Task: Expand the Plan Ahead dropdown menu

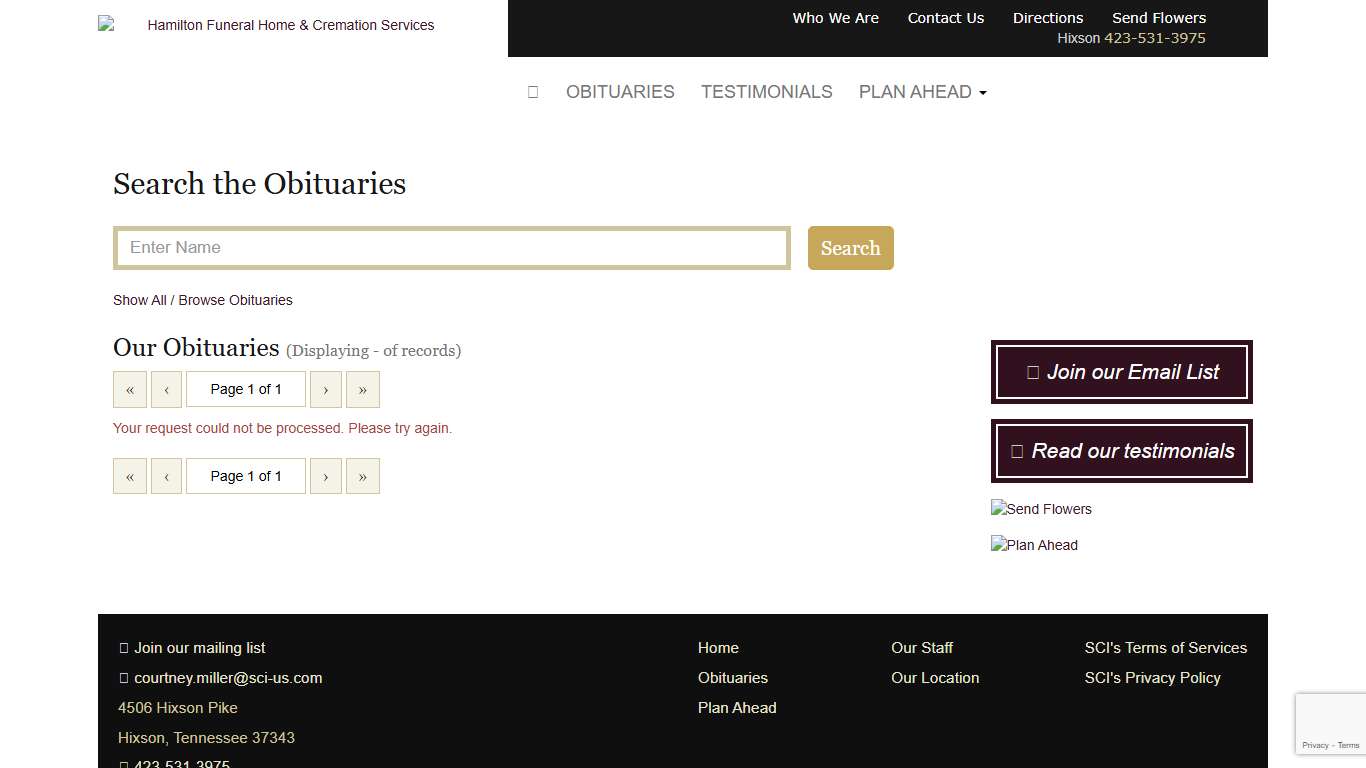Action: click(922, 92)
